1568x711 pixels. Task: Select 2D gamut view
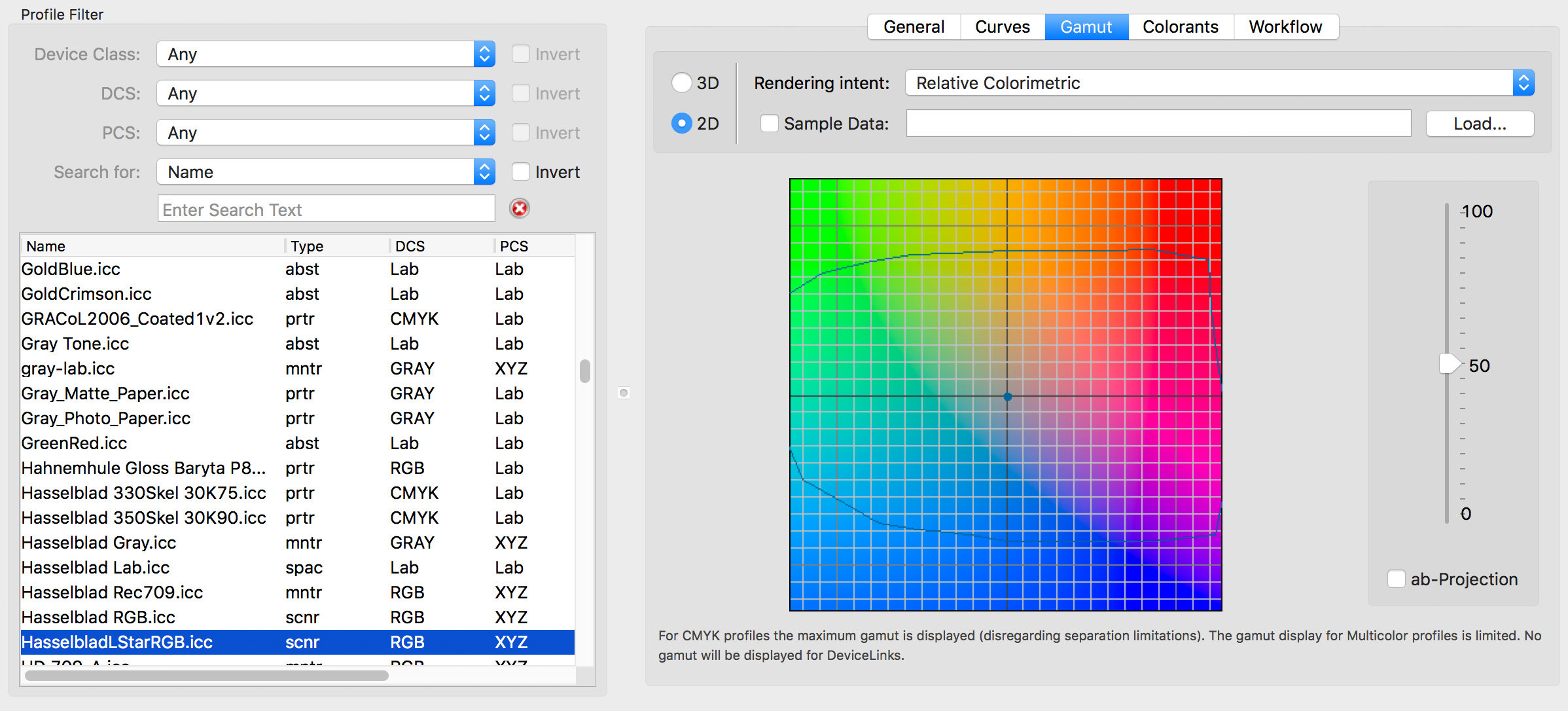pyautogui.click(x=682, y=124)
